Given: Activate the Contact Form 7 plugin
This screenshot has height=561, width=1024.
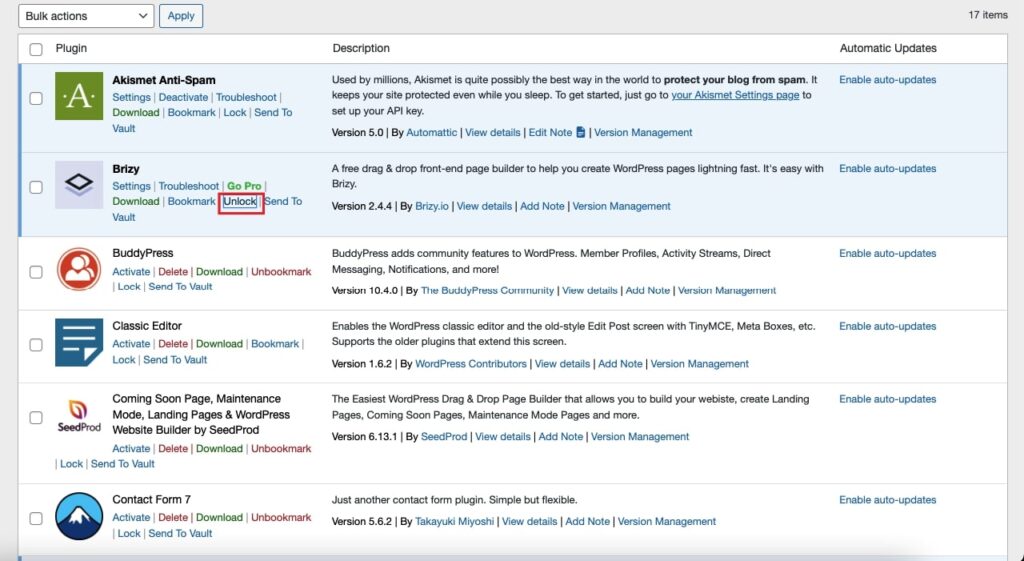Looking at the screenshot, I should [x=131, y=517].
